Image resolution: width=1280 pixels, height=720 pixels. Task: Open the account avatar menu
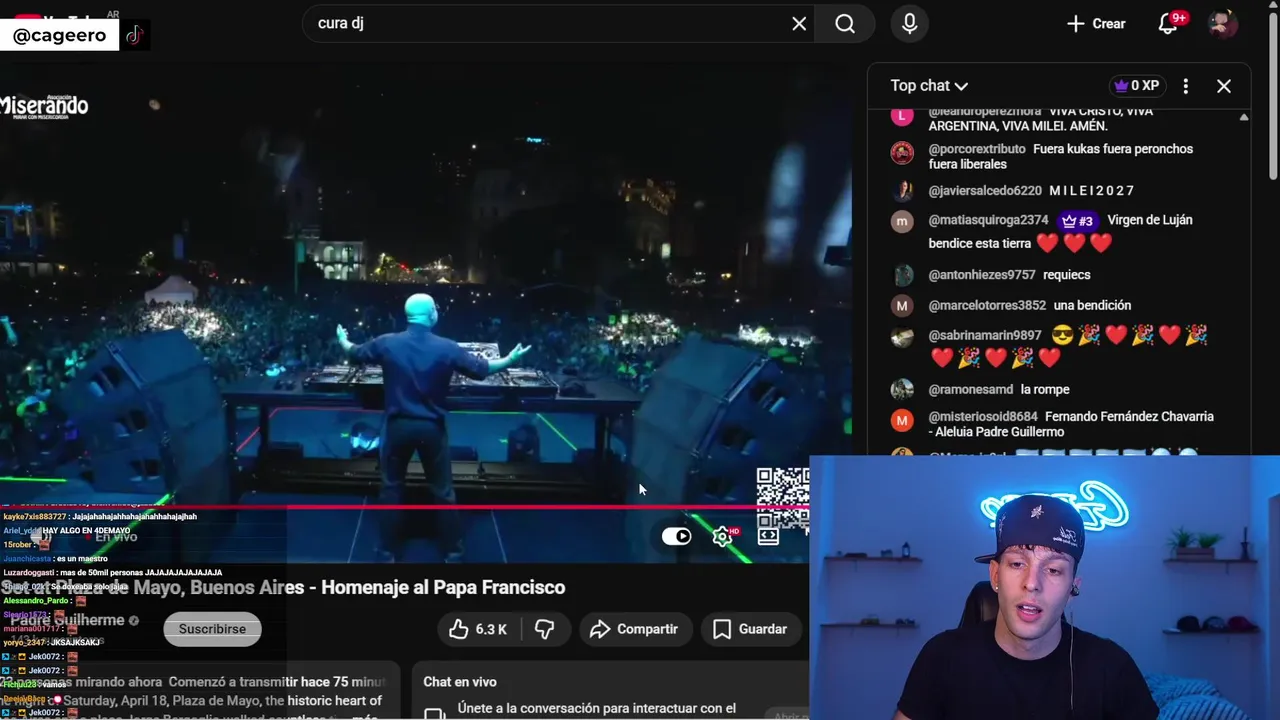click(1222, 23)
